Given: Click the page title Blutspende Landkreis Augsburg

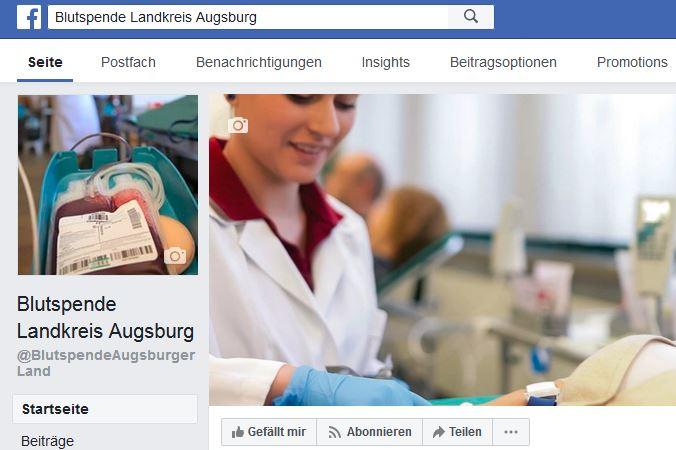Looking at the screenshot, I should pyautogui.click(x=106, y=318).
